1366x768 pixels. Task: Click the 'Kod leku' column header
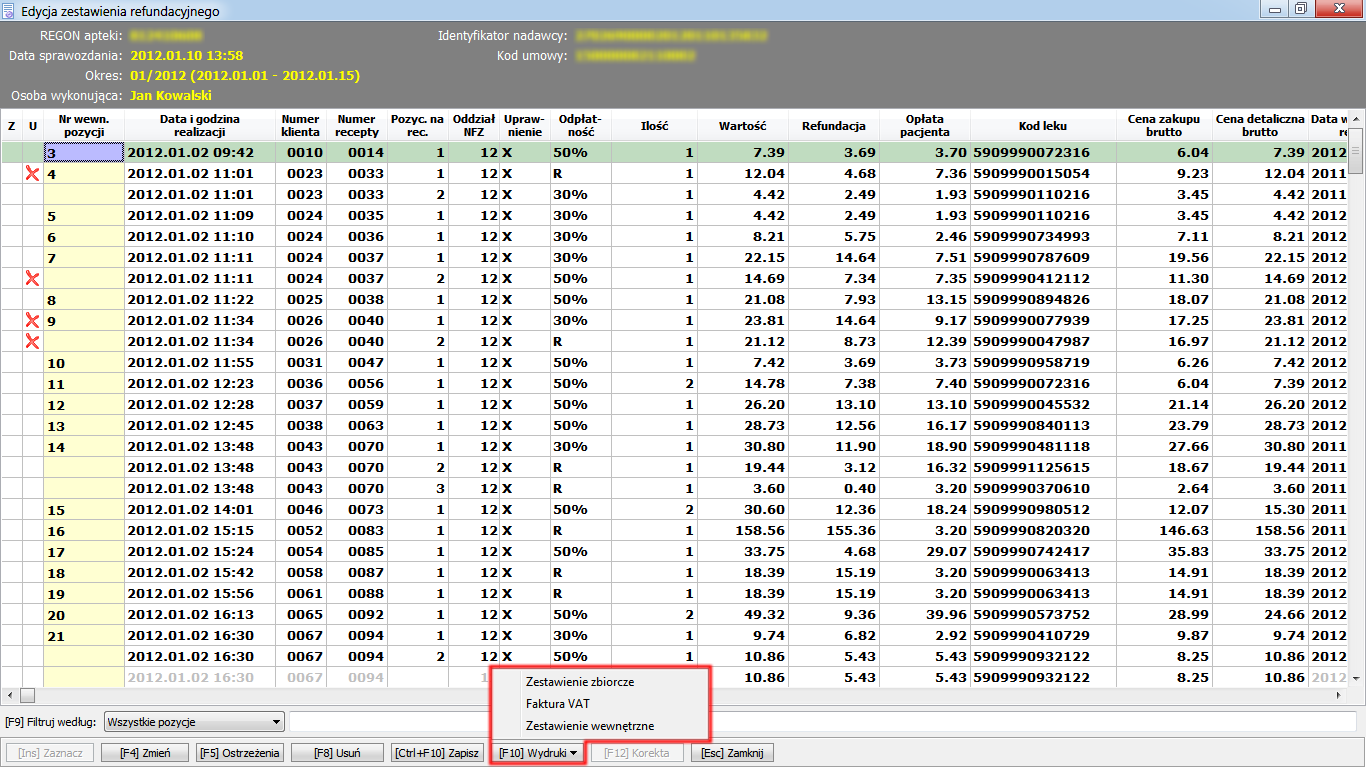coord(1043,126)
